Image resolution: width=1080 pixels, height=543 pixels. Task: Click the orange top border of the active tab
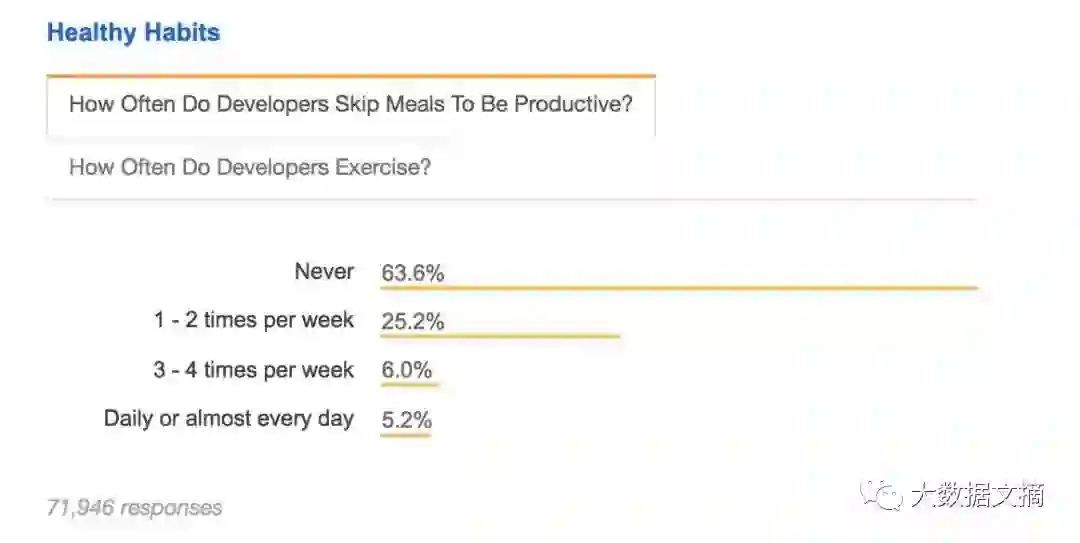pyautogui.click(x=350, y=75)
